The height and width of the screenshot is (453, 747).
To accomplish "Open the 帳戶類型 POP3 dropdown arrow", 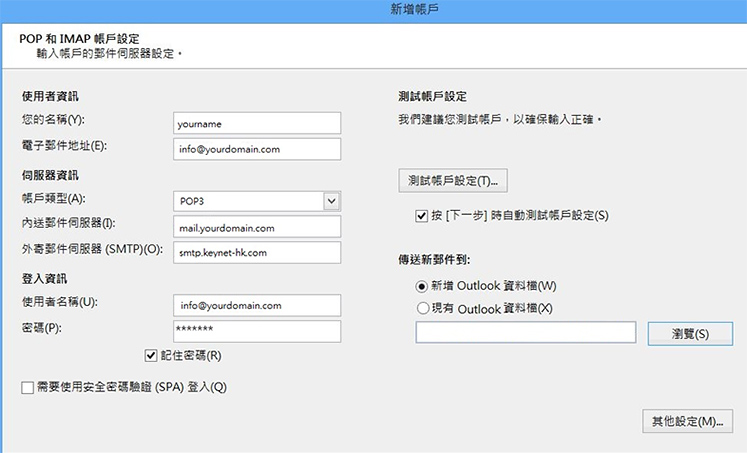I will tap(331, 200).
